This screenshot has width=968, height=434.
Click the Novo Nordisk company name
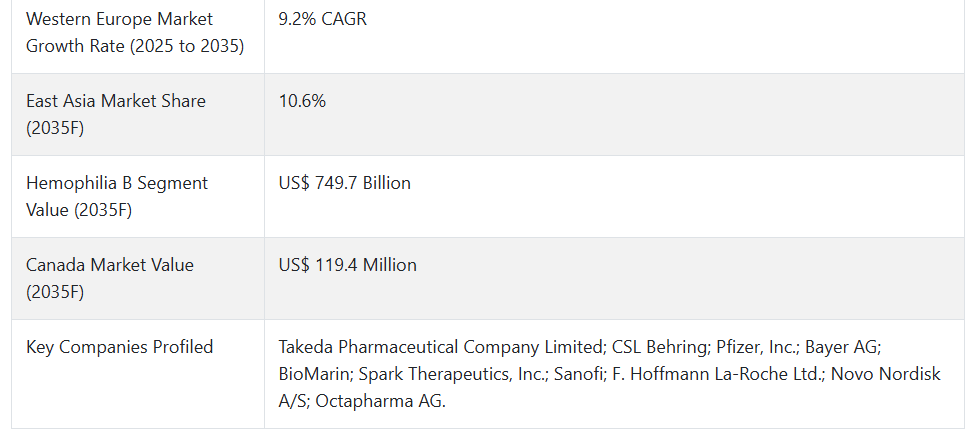tap(886, 374)
